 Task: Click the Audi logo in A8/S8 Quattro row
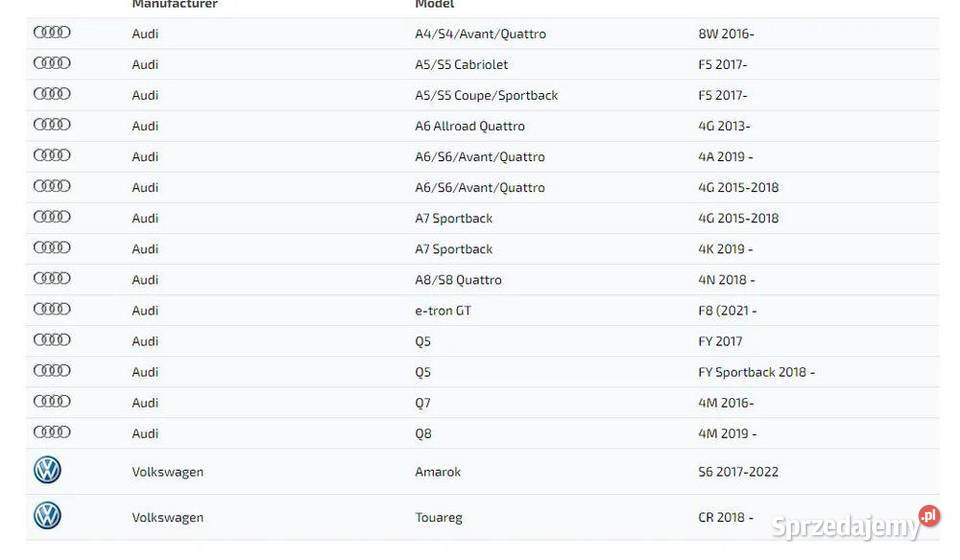click(x=52, y=278)
